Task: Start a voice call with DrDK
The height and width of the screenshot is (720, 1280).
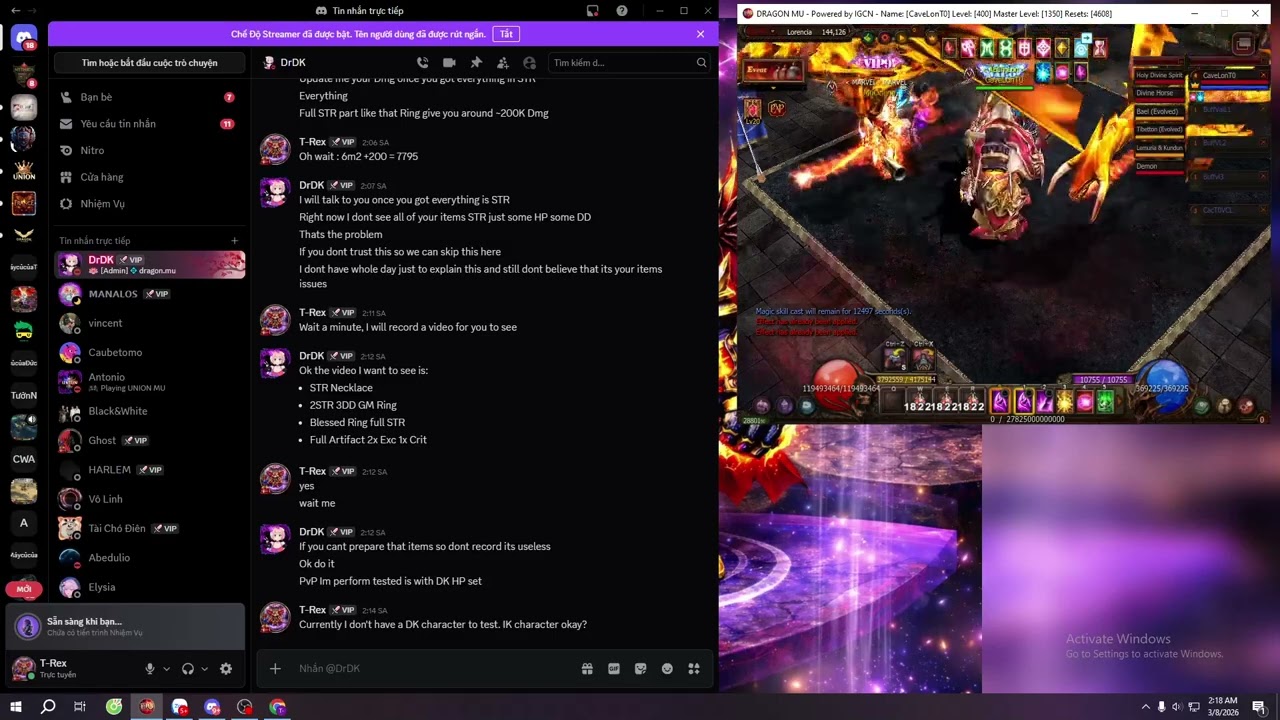Action: click(x=422, y=63)
